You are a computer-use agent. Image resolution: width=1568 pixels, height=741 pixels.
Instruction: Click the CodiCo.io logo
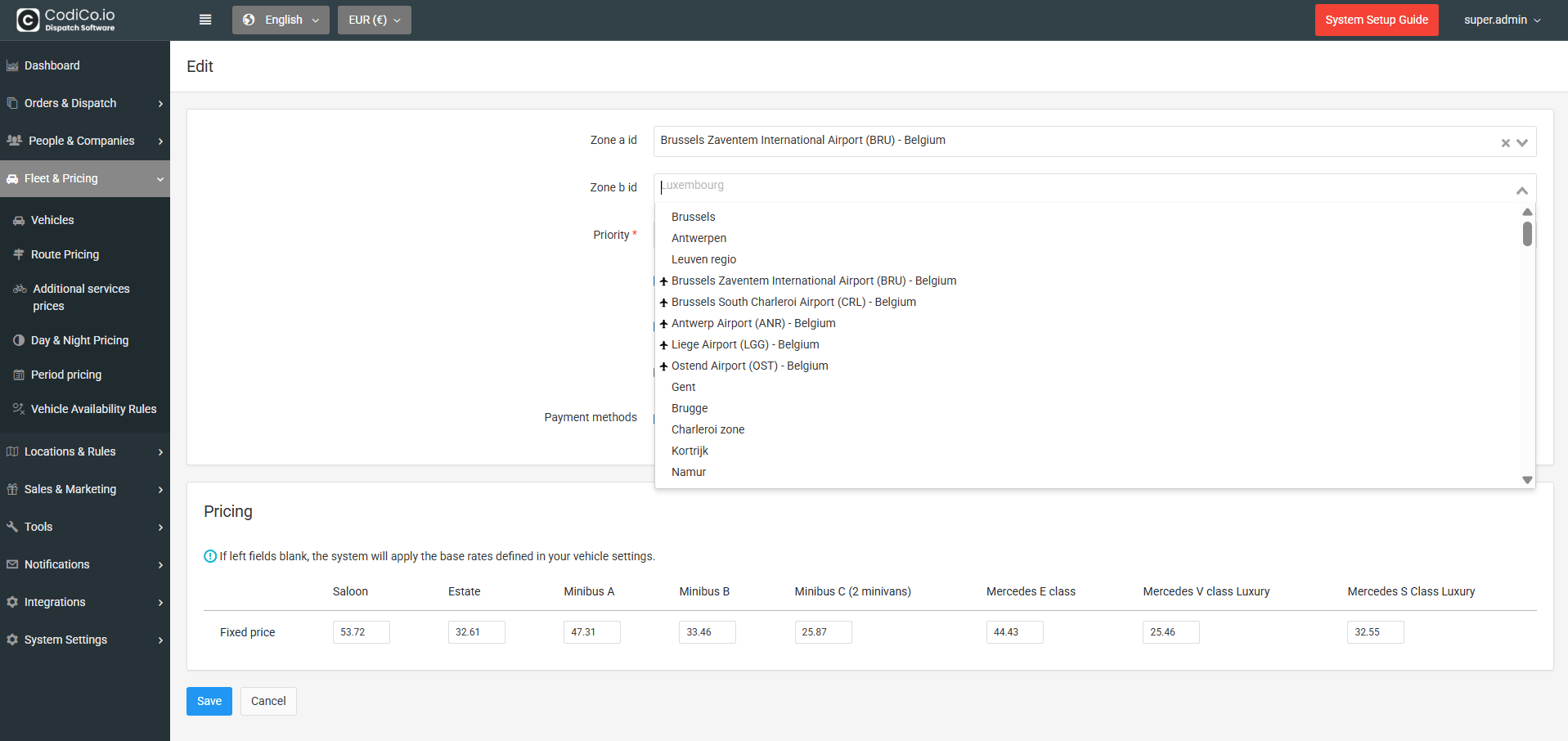pyautogui.click(x=65, y=20)
